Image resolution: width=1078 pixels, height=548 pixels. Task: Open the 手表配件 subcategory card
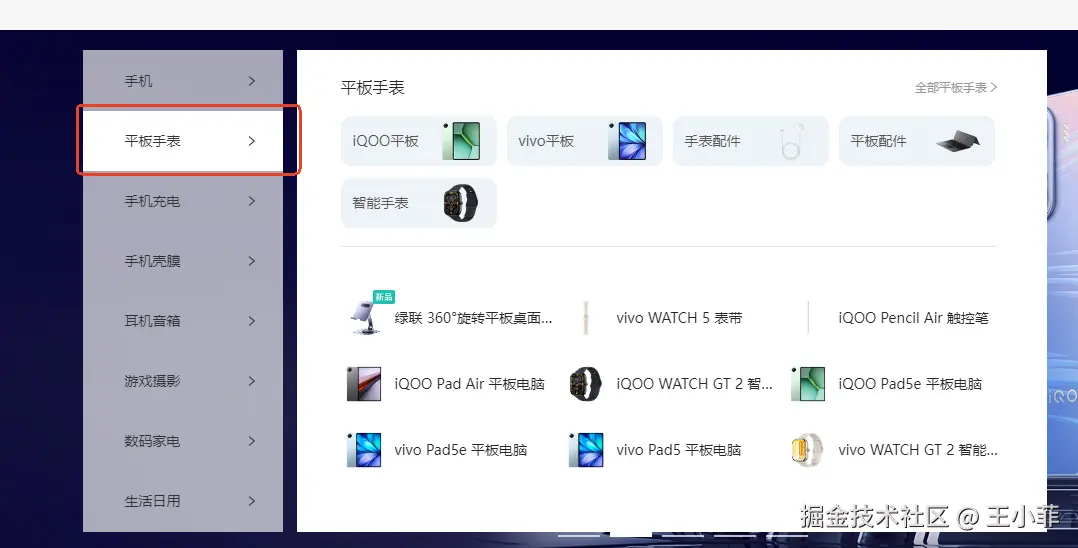[751, 141]
